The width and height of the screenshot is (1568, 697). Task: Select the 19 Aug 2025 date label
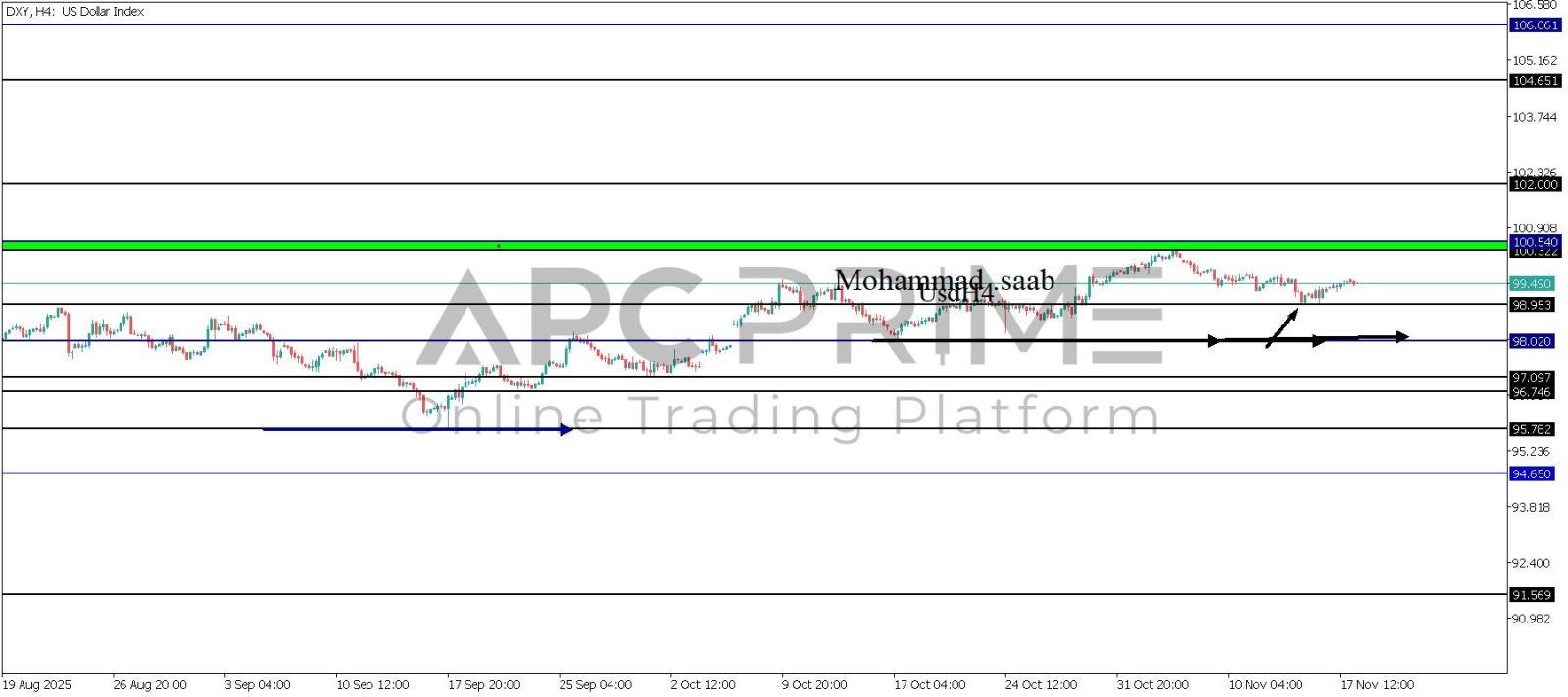click(x=37, y=684)
